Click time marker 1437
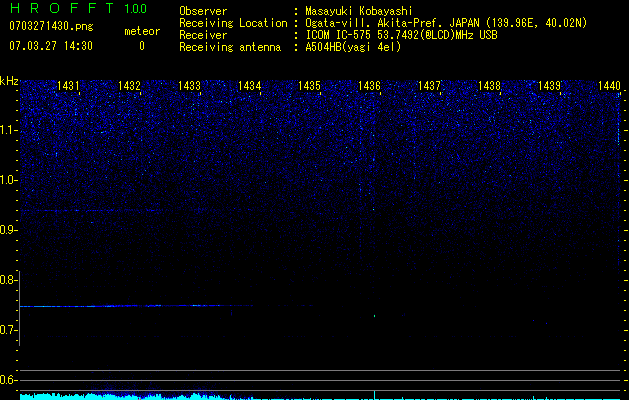 pos(429,85)
